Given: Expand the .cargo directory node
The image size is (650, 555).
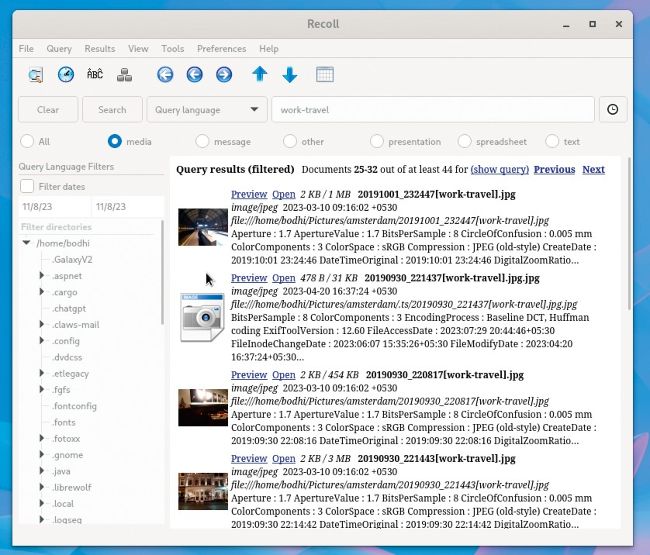Looking at the screenshot, I should click(42, 292).
